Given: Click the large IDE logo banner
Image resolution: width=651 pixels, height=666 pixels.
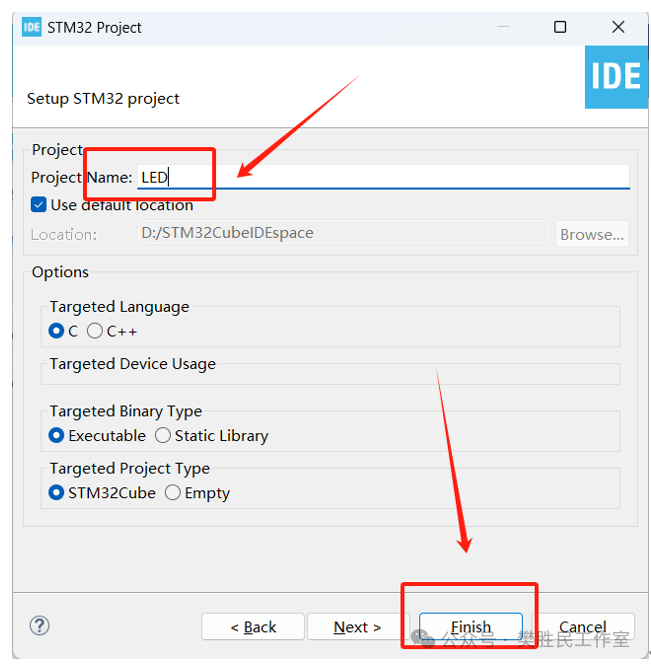Looking at the screenshot, I should click(616, 77).
